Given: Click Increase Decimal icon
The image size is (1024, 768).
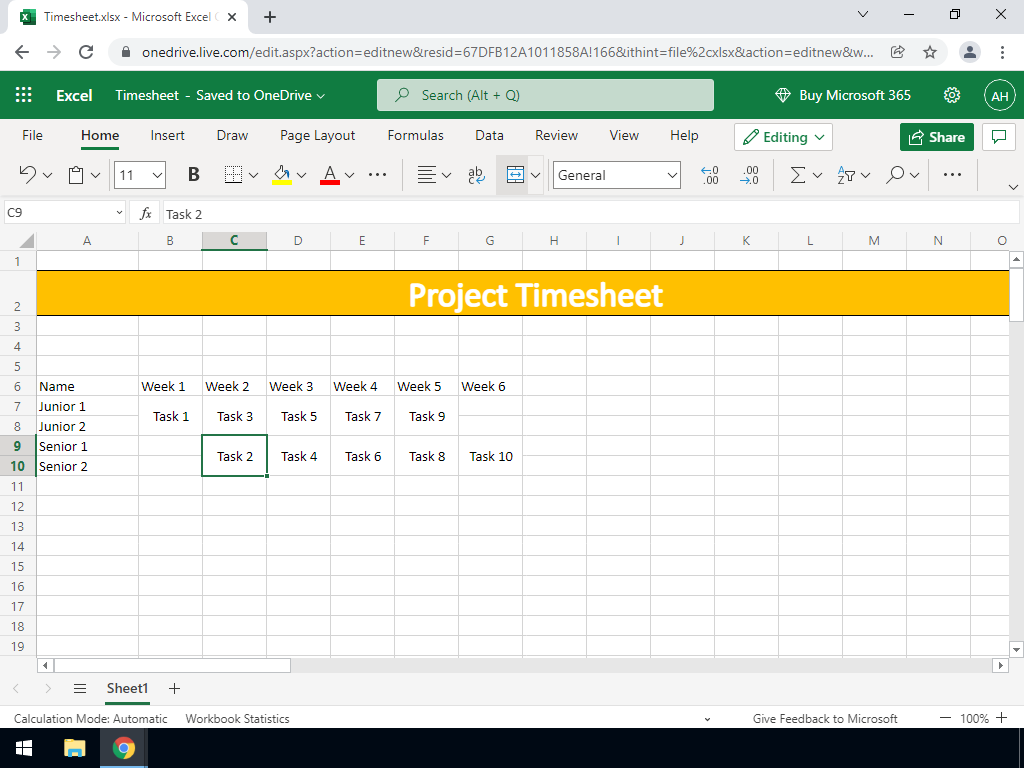Looking at the screenshot, I should tap(750, 174).
